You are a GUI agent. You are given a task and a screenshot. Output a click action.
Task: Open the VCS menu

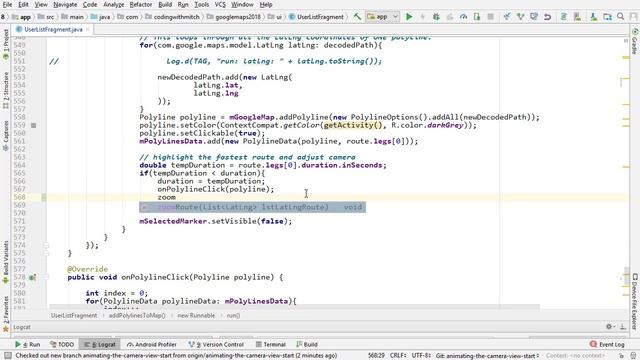[220, 4]
